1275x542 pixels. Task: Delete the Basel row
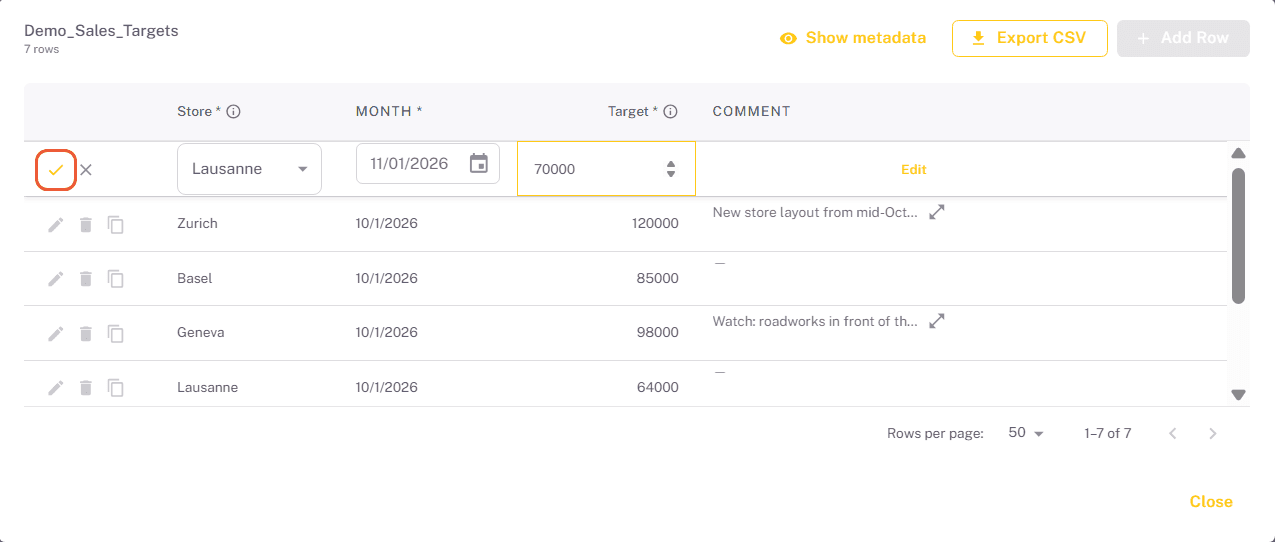click(86, 279)
